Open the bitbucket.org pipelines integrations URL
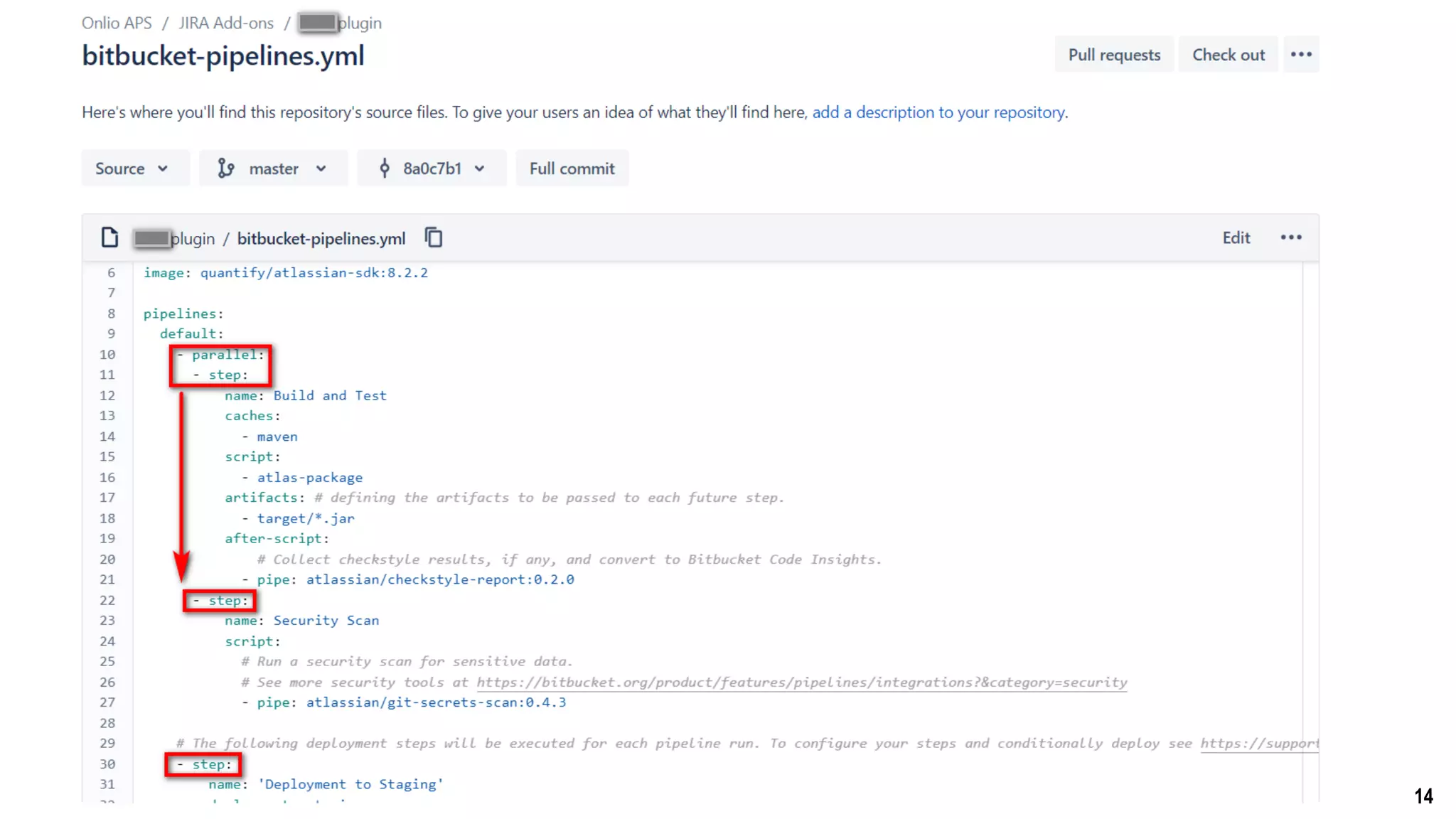Viewport: 1456px width, 819px height. pos(801,682)
